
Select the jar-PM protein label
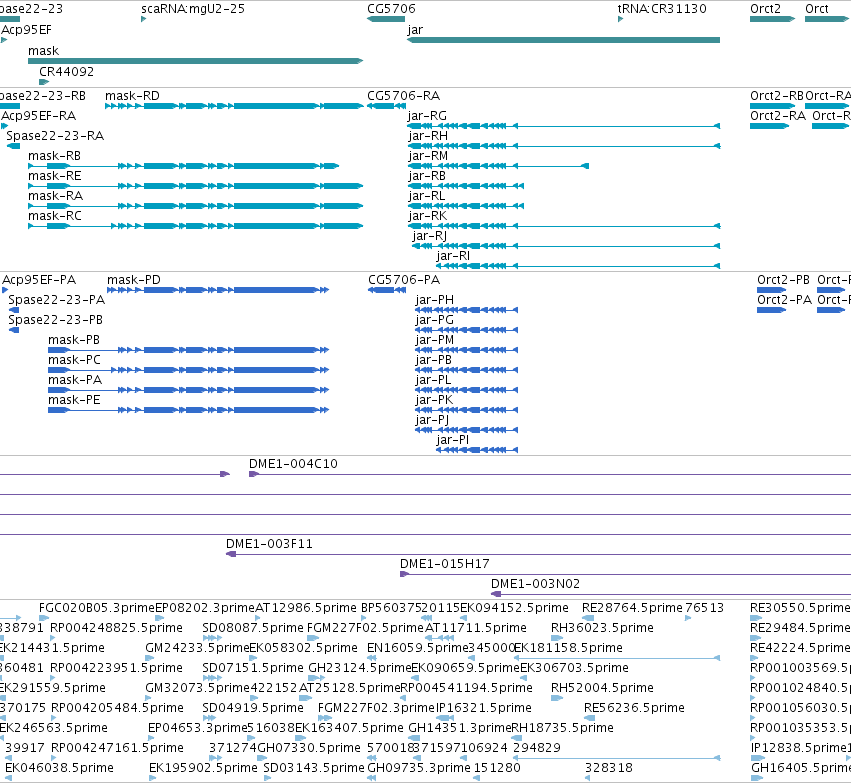435,340
